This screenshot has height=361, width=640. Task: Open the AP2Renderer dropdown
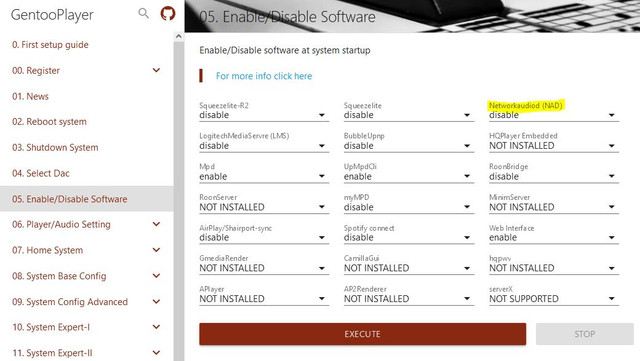coord(409,299)
